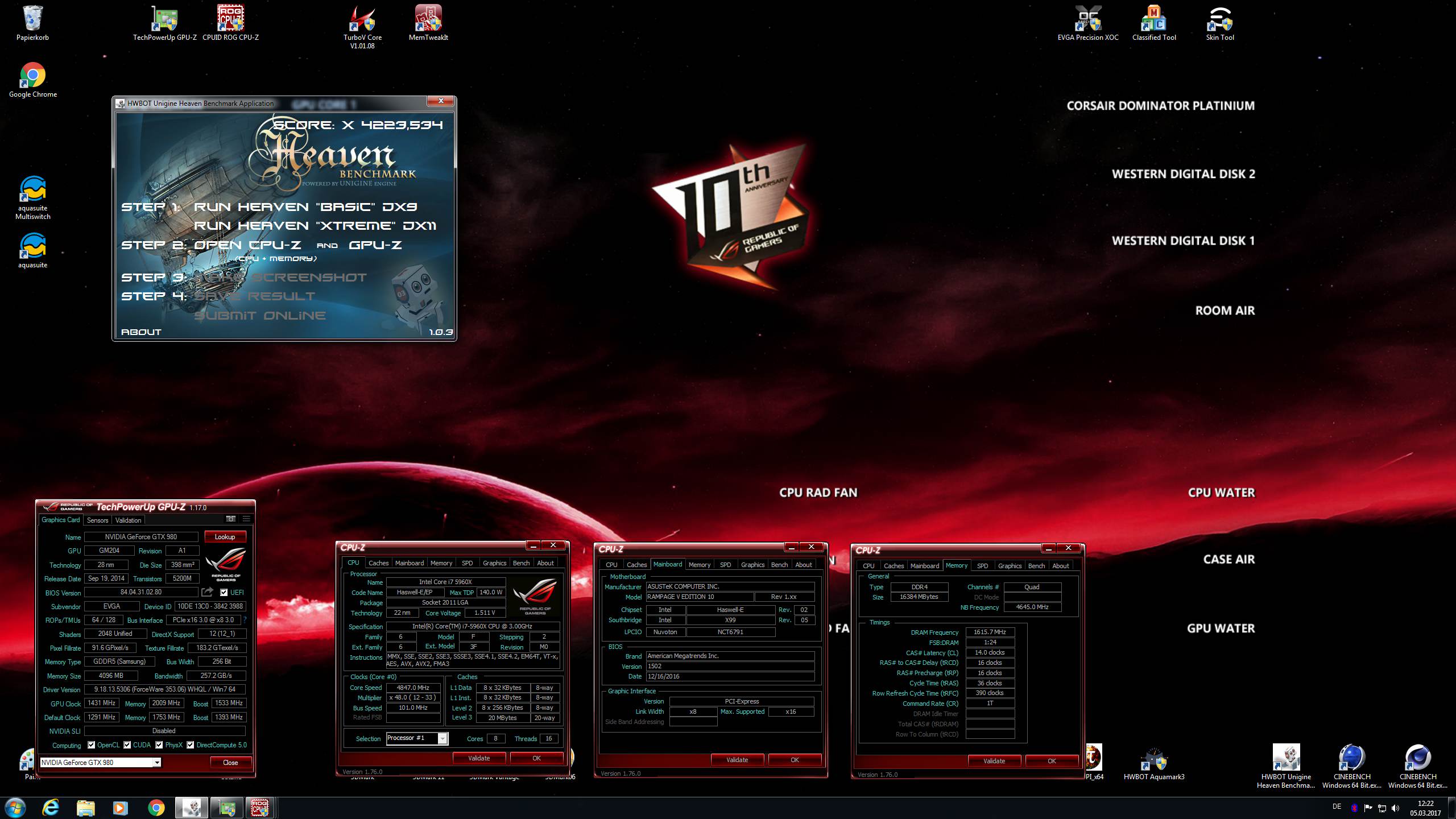Click GPU-Z Close button
This screenshot has width=1456, height=819.
point(230,763)
